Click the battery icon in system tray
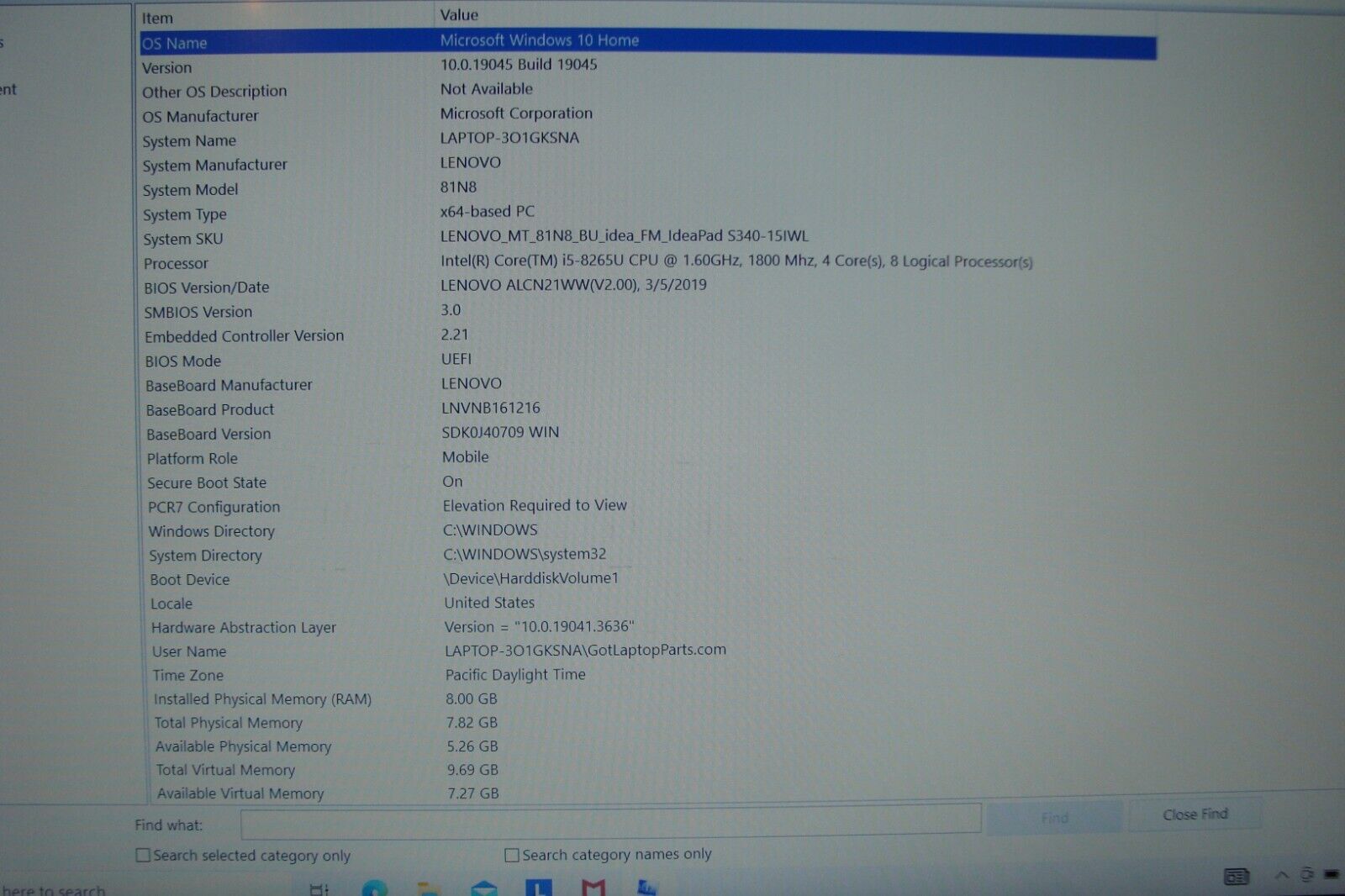Screen dimensions: 1345x896 pyautogui.click(x=1332, y=875)
